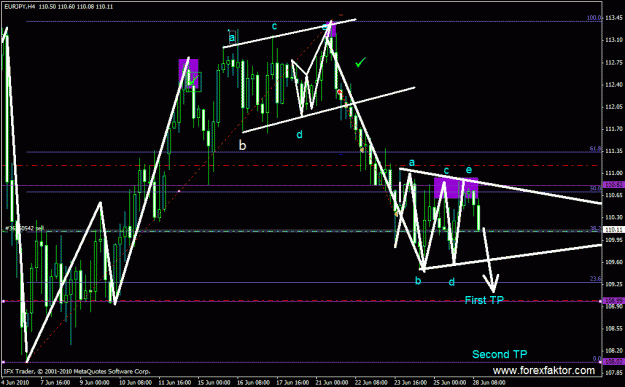This screenshot has width=625, height=387.
Task: Click the purple price tag 108.02
Action: (x=613, y=361)
